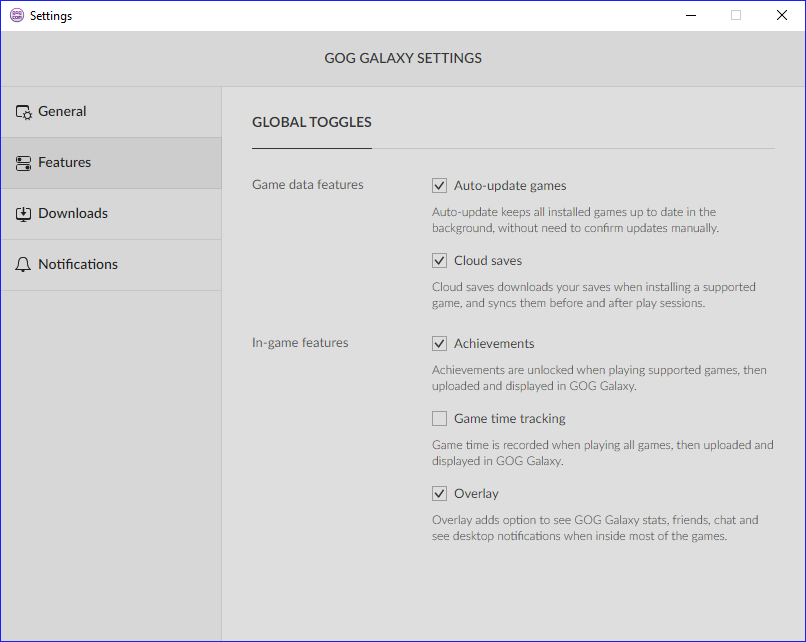Turn off the Achievements checkbox
The image size is (806, 642).
point(439,343)
